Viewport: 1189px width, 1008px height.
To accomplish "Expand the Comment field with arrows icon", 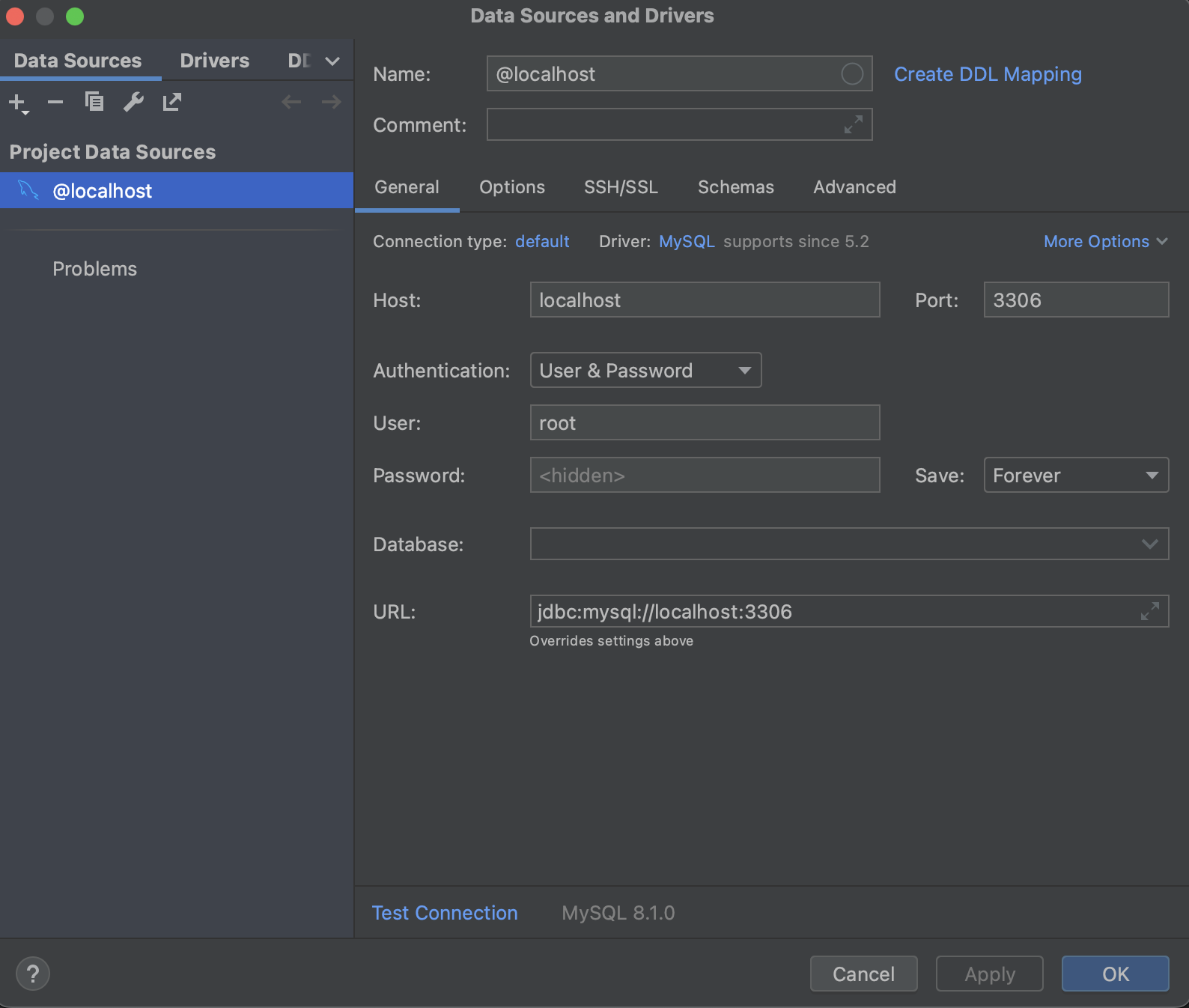I will pos(854,124).
